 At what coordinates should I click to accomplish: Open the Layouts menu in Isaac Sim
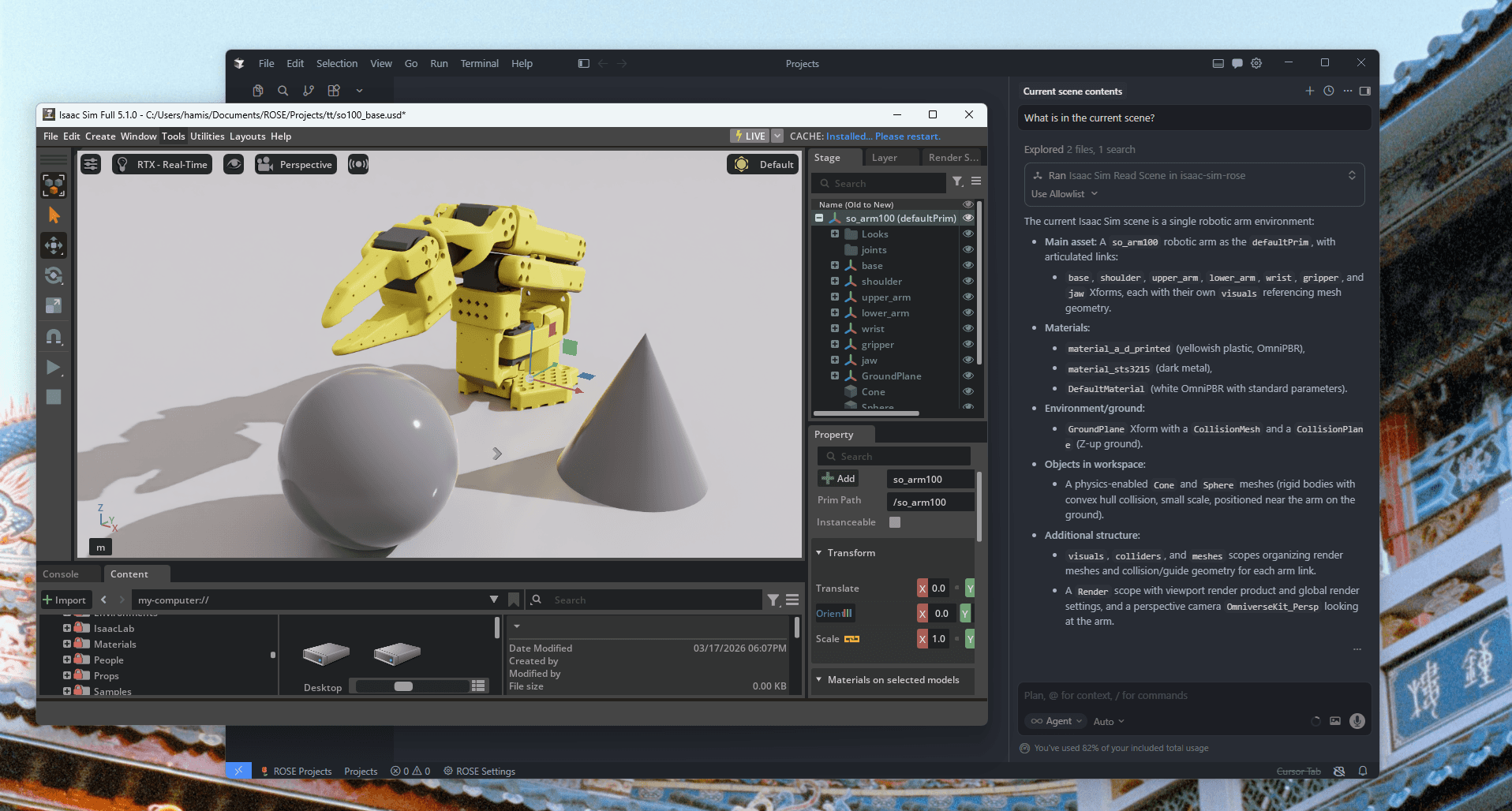click(x=247, y=136)
